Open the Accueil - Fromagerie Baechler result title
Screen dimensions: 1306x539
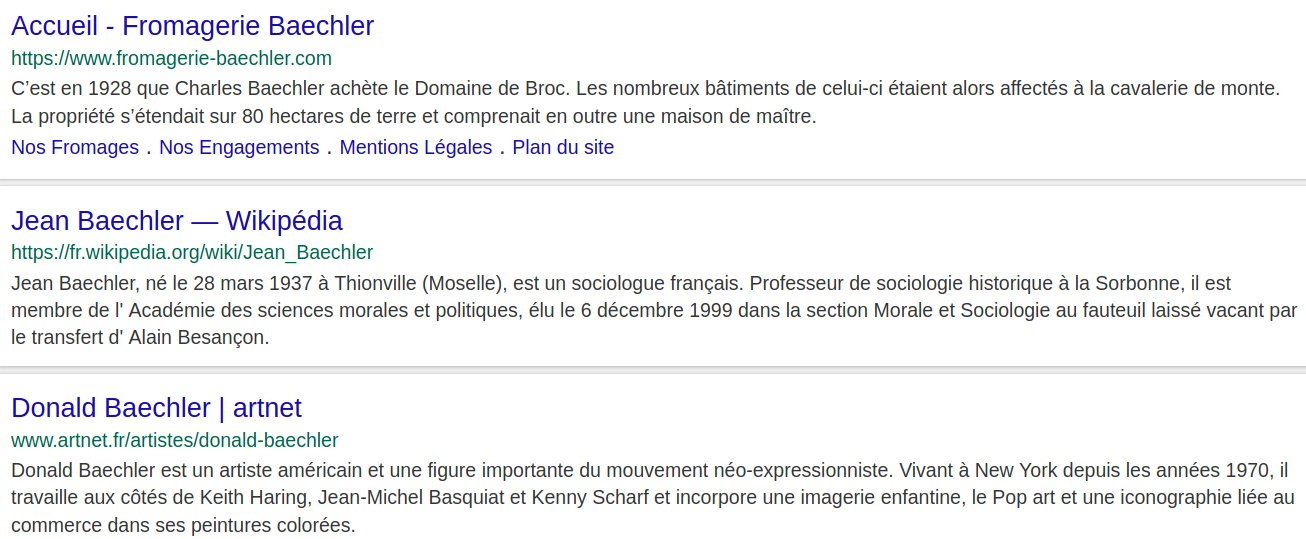(192, 26)
